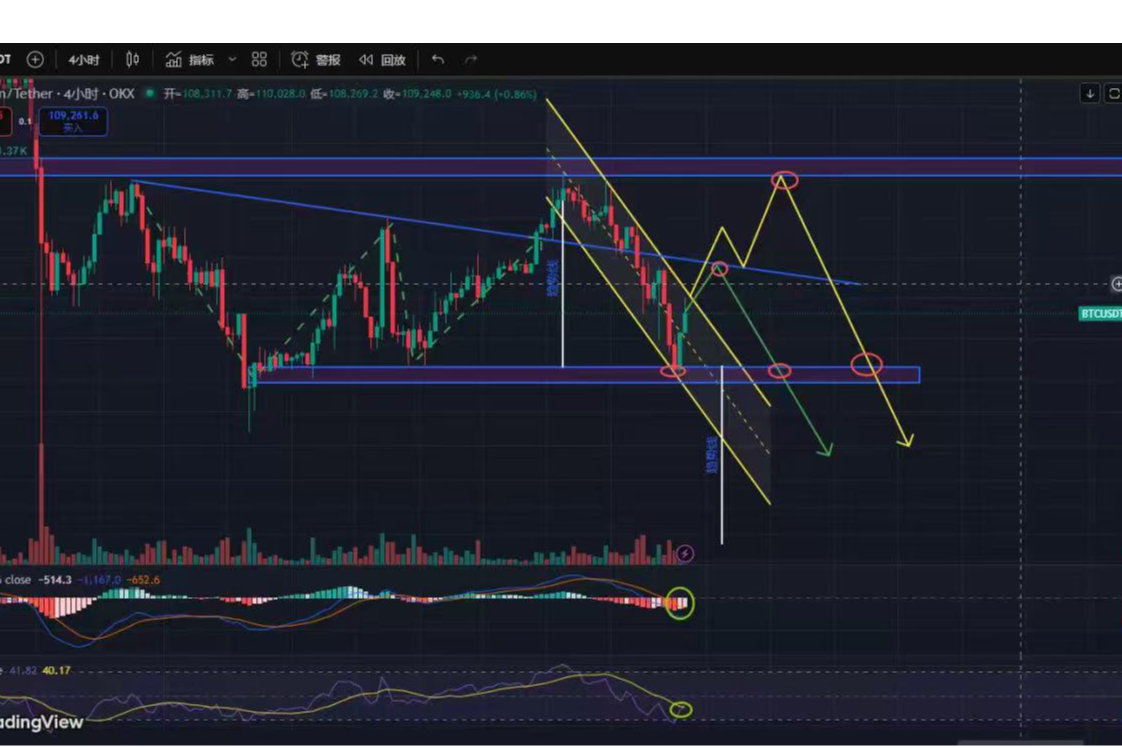
Task: Select the candlestick chart style icon
Action: [130, 59]
